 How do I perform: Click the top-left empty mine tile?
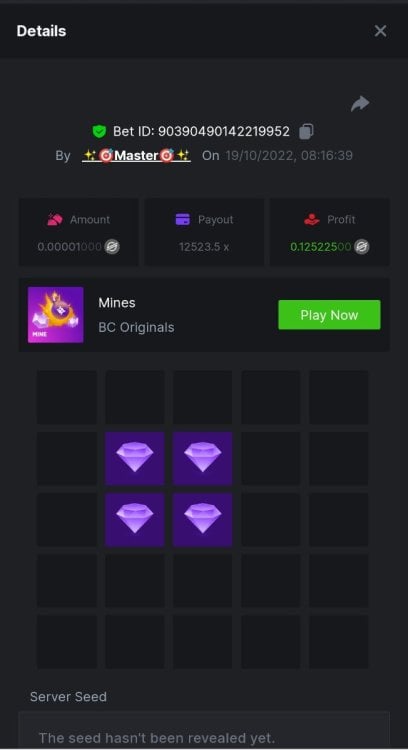[x=67, y=397]
